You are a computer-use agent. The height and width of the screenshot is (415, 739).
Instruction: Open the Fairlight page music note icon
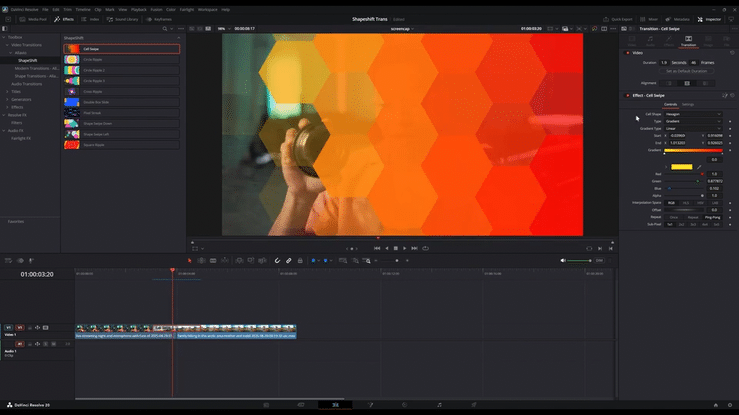439,405
